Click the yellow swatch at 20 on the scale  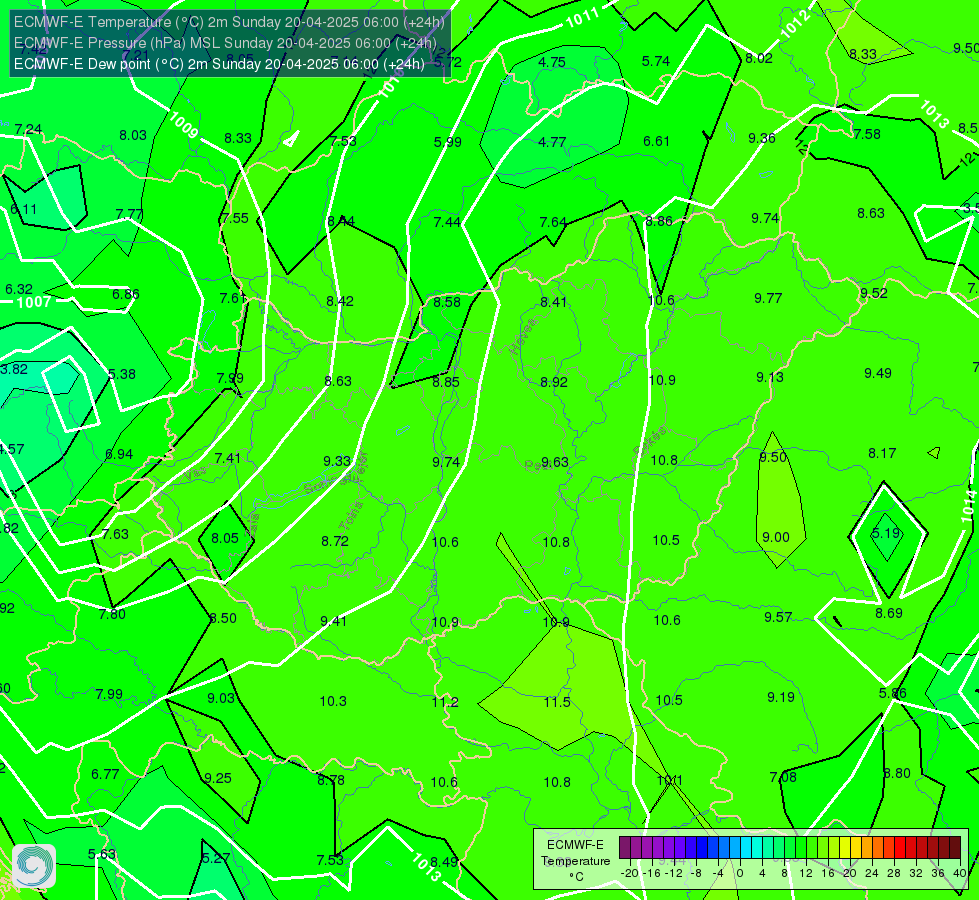coord(845,848)
